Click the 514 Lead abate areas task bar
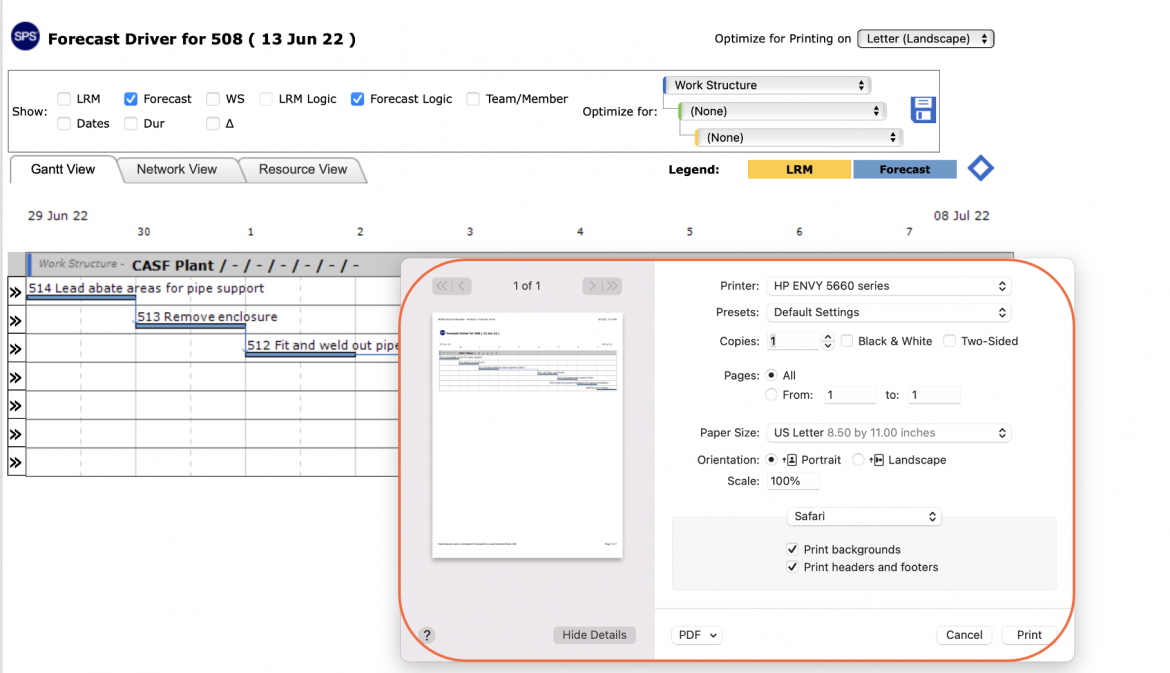The height and width of the screenshot is (673, 1170). click(81, 298)
